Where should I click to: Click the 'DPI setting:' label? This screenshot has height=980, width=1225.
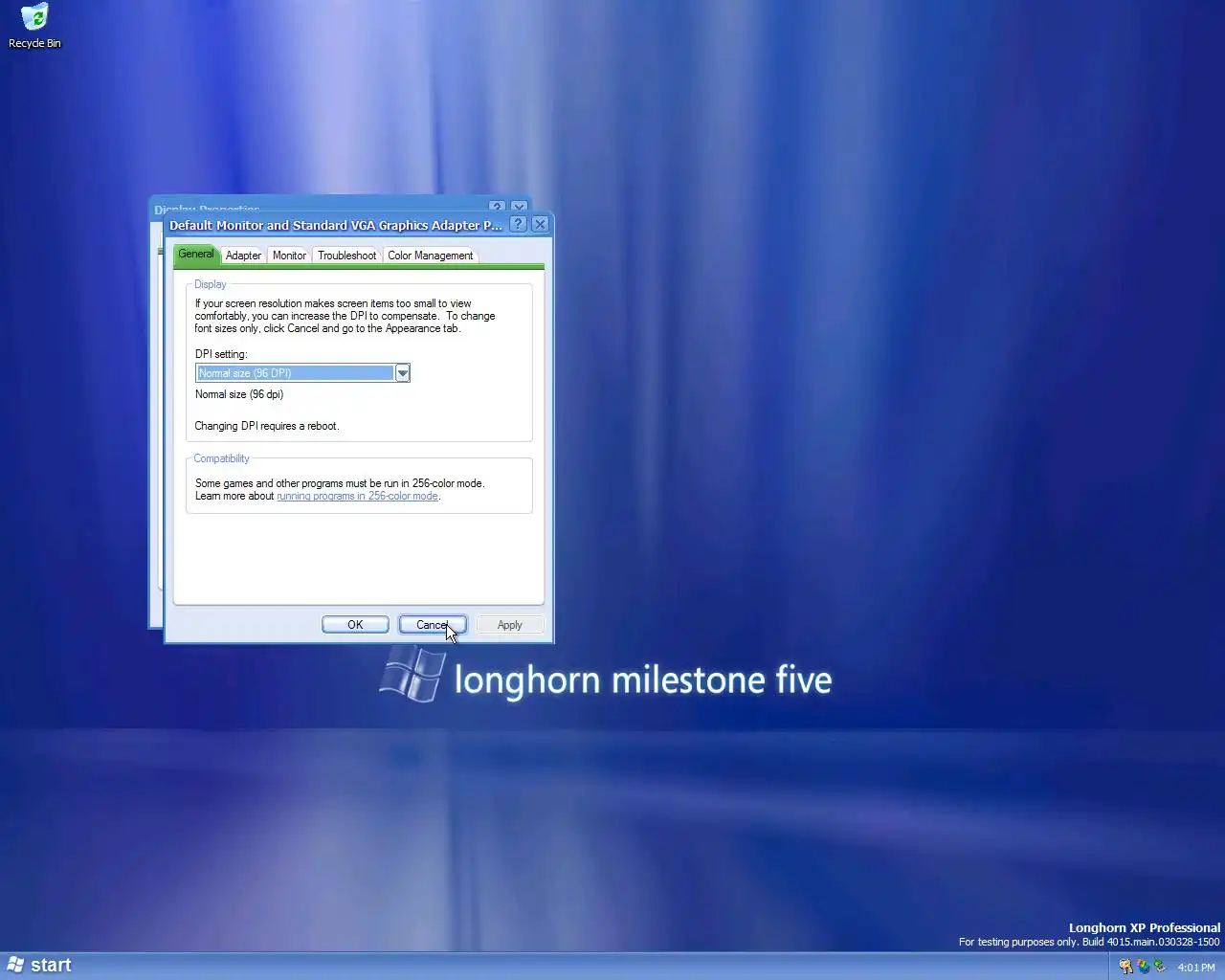pos(221,354)
